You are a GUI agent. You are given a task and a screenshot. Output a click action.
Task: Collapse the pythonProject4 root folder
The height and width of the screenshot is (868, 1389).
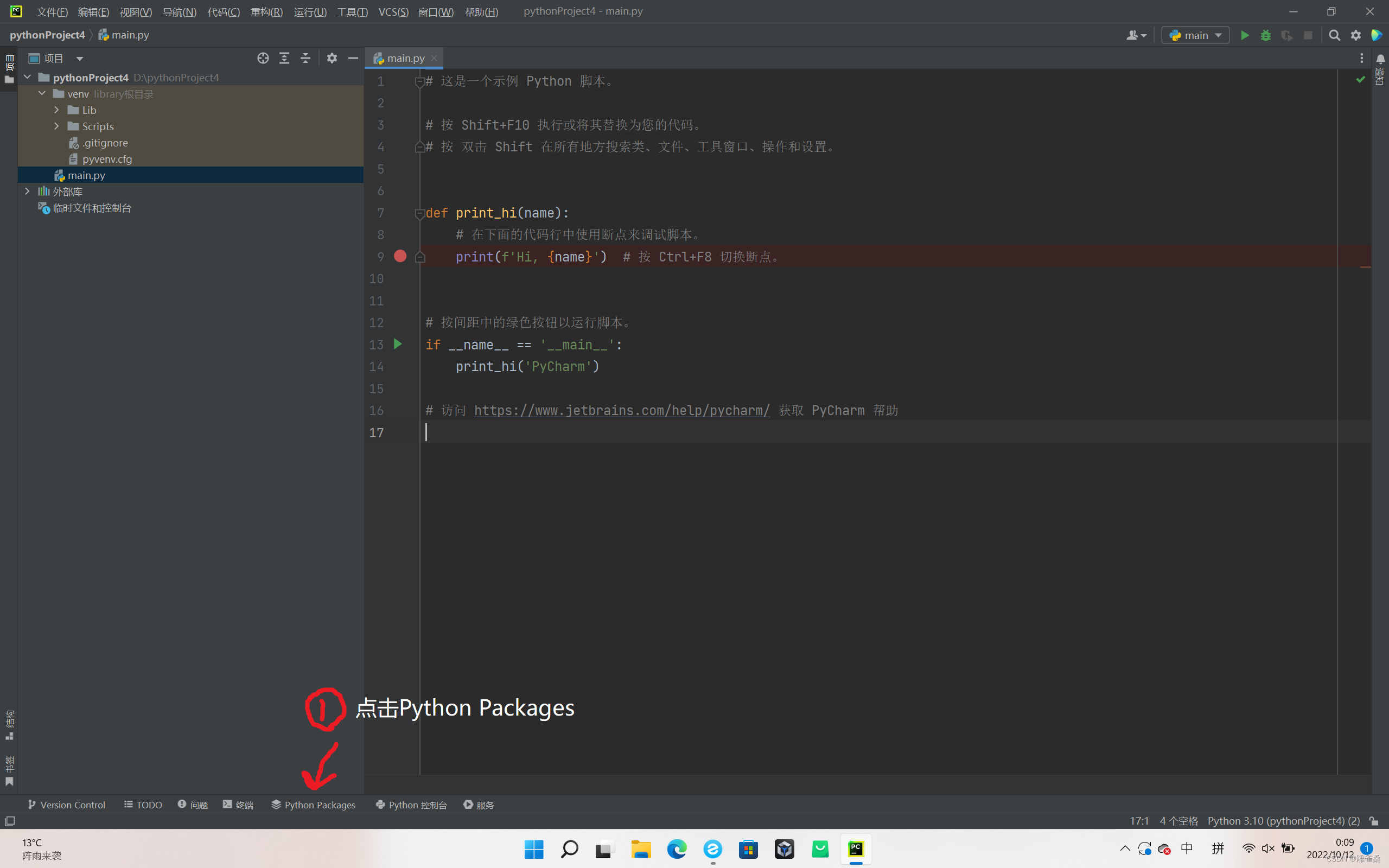[27, 77]
